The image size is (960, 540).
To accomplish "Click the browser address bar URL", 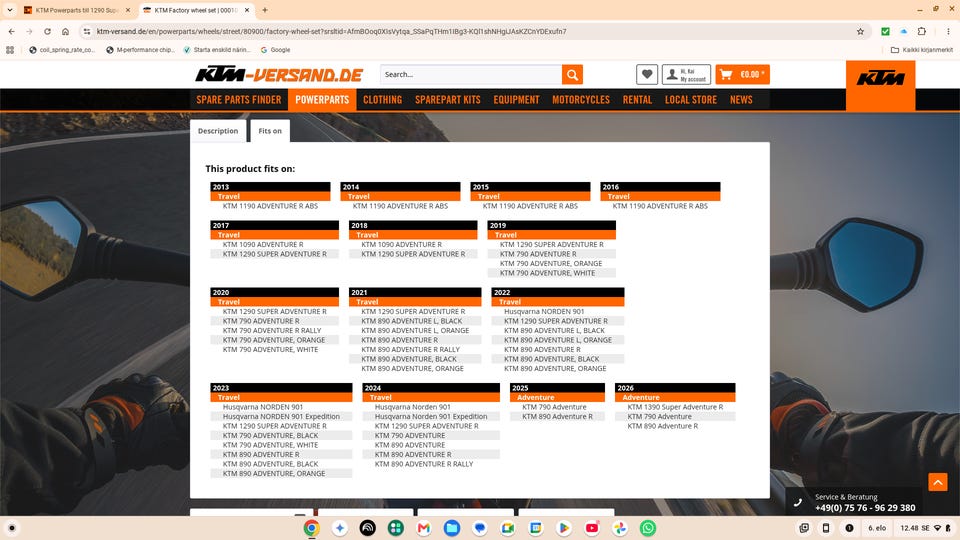I will pos(331,31).
